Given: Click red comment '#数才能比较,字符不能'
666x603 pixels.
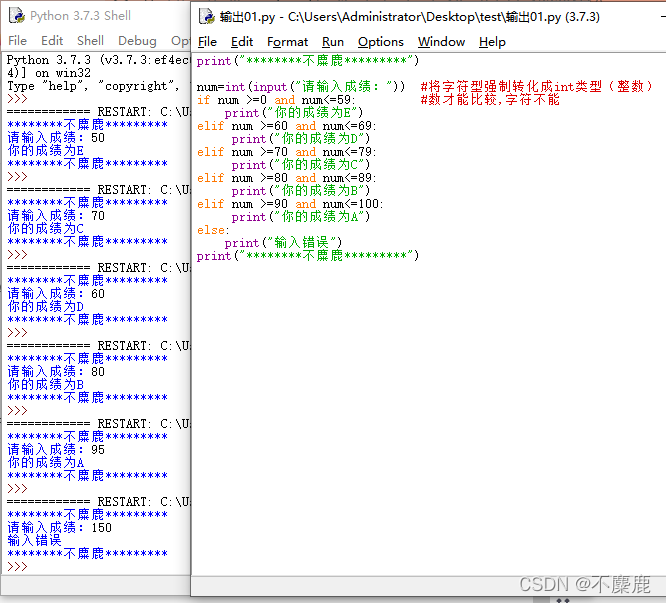Looking at the screenshot, I should tap(490, 100).
